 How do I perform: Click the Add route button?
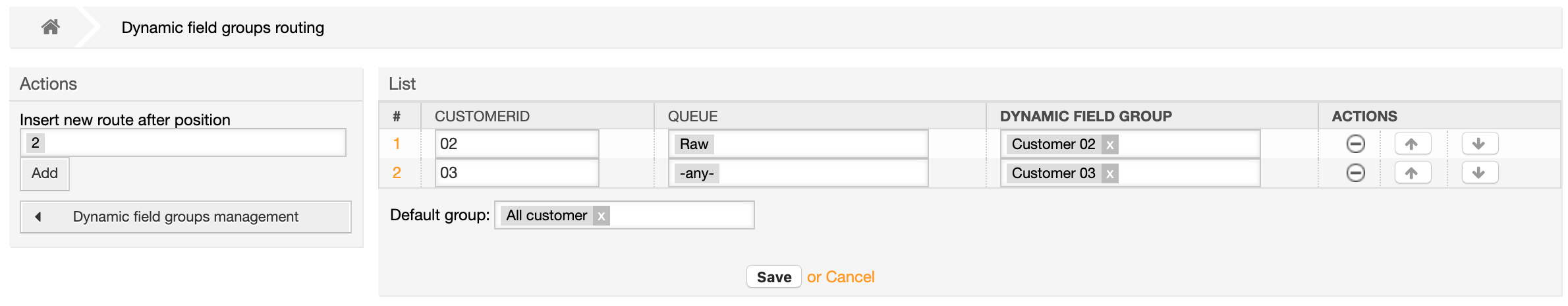coord(45,173)
